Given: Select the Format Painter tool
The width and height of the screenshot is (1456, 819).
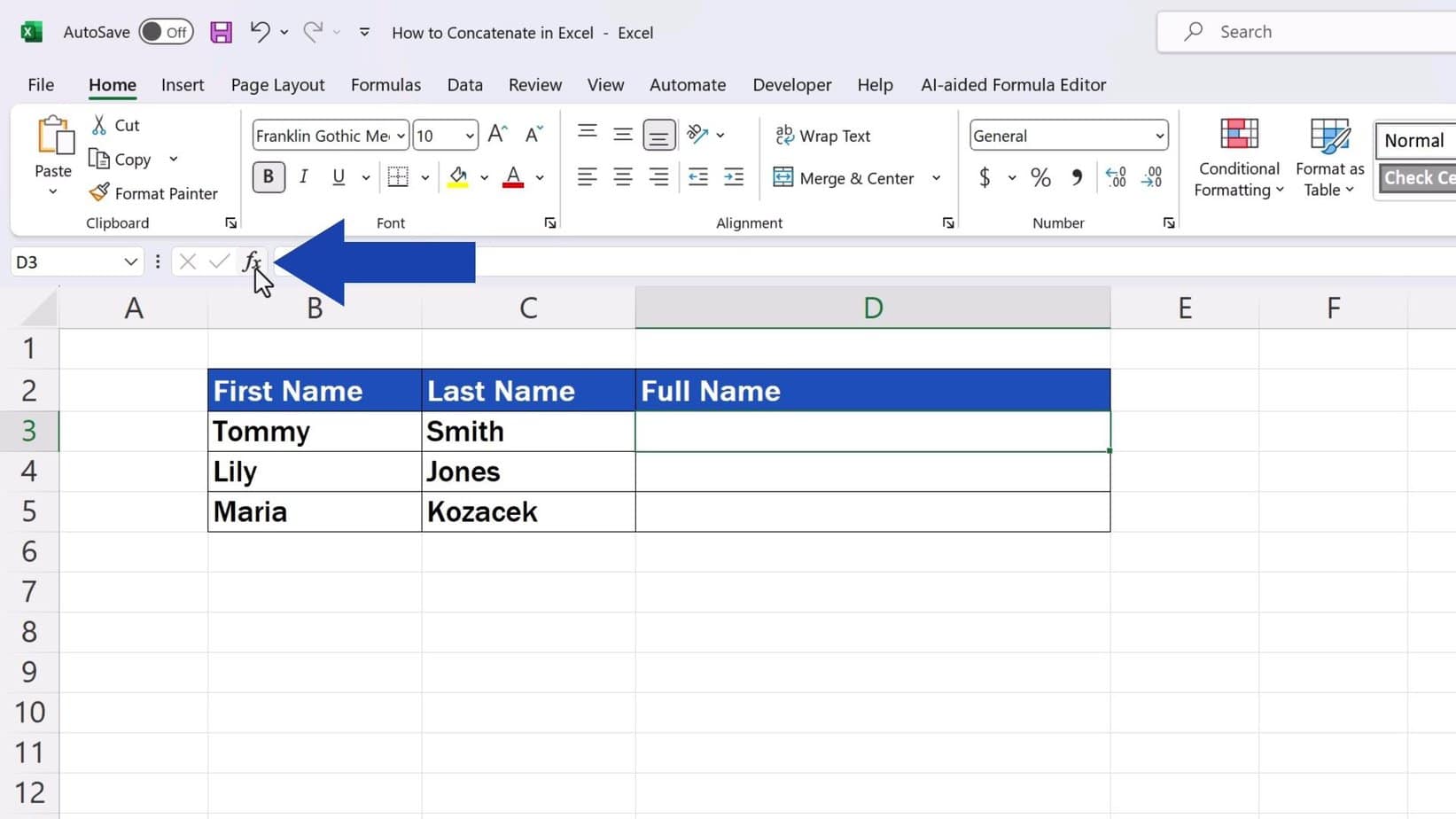Looking at the screenshot, I should [154, 192].
